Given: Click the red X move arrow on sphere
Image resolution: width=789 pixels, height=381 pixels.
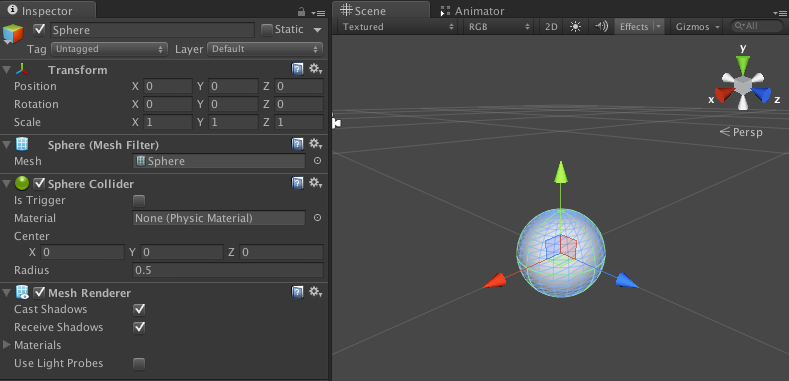Looking at the screenshot, I should pos(494,281).
